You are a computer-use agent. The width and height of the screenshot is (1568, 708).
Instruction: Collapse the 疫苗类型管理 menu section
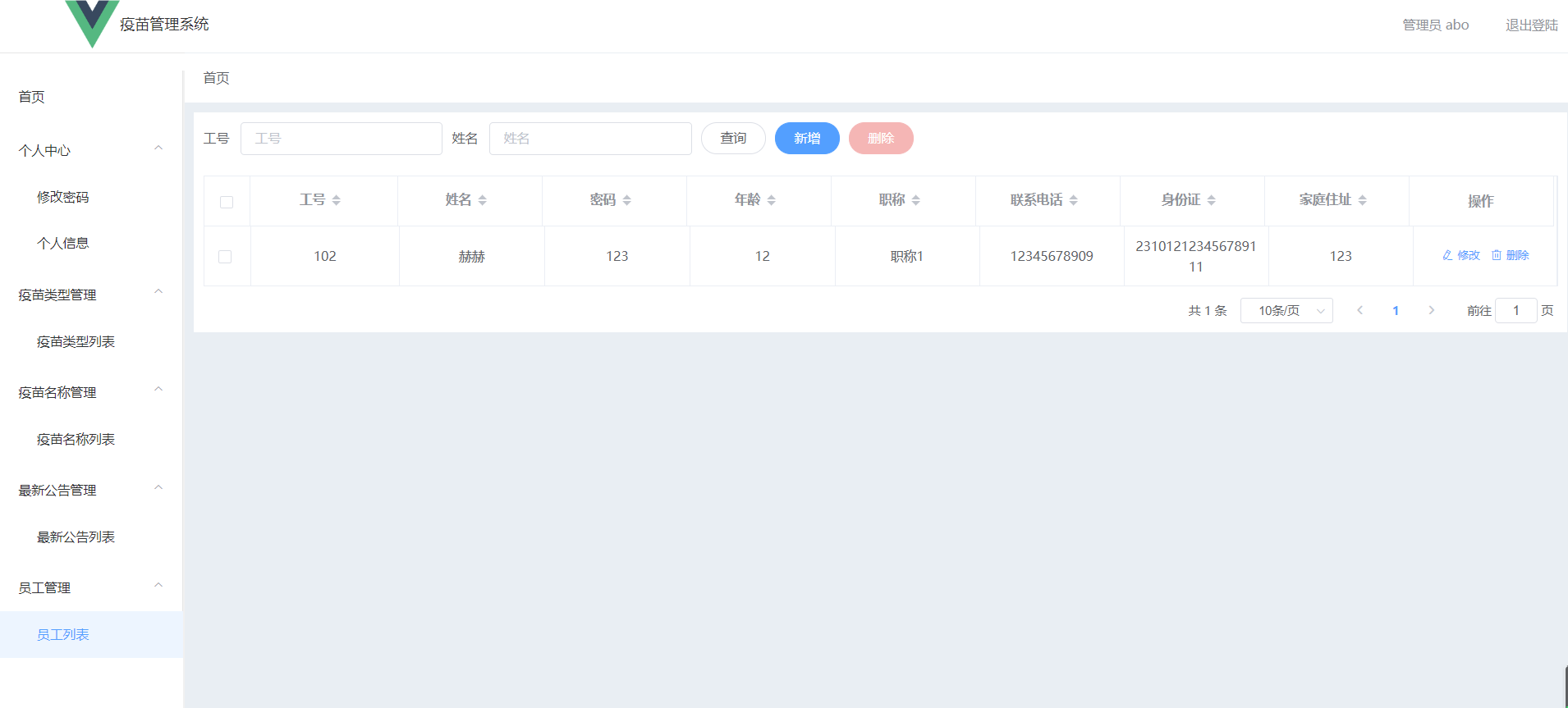(x=159, y=292)
